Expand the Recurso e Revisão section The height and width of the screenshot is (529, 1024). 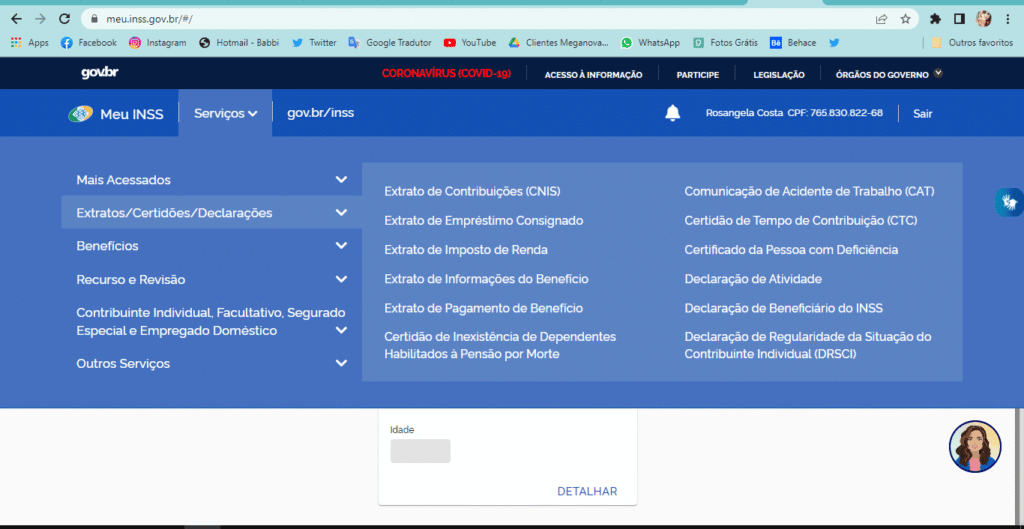[212, 280]
